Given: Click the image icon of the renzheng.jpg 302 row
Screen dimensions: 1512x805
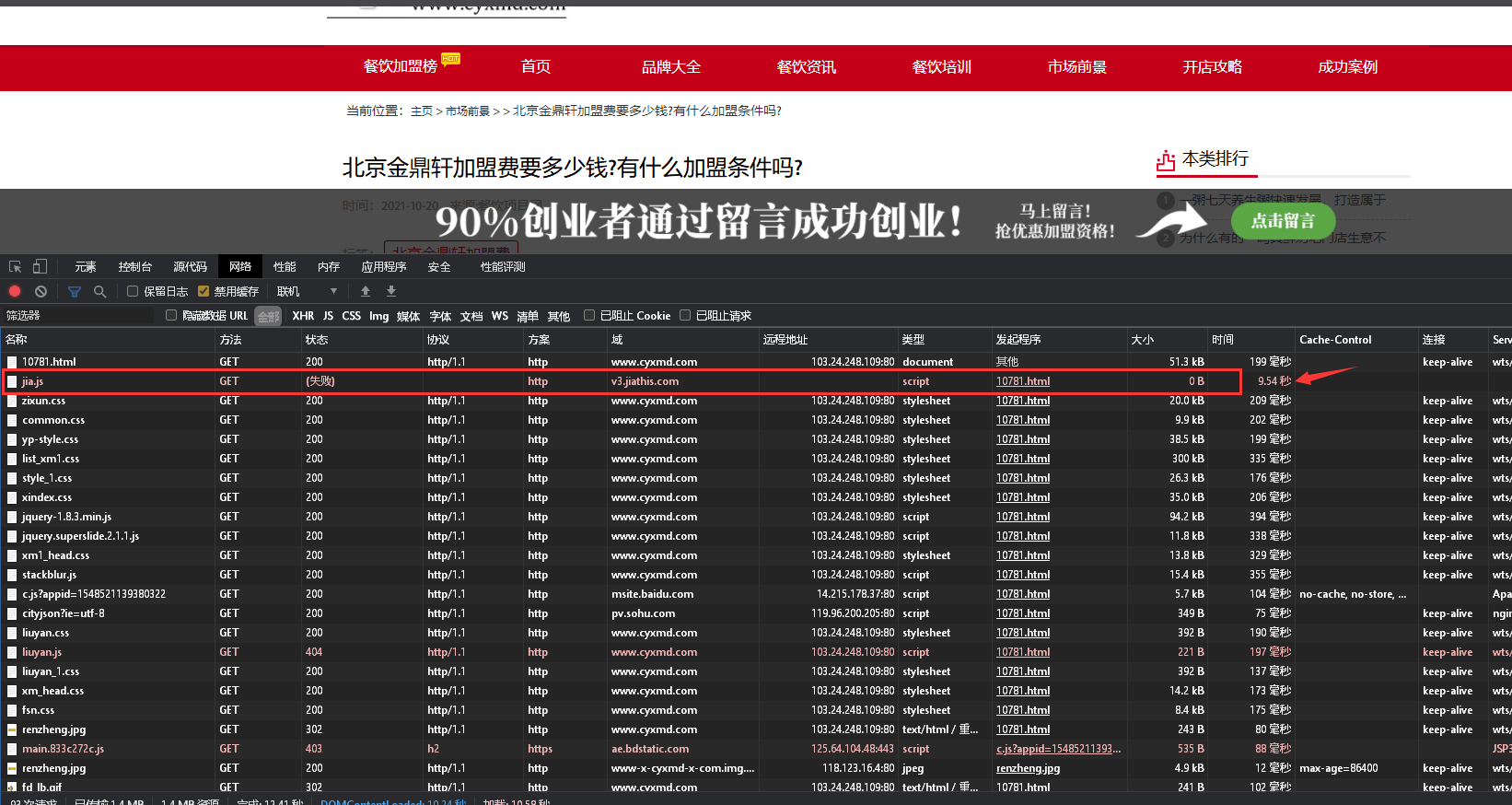Looking at the screenshot, I should click(12, 729).
